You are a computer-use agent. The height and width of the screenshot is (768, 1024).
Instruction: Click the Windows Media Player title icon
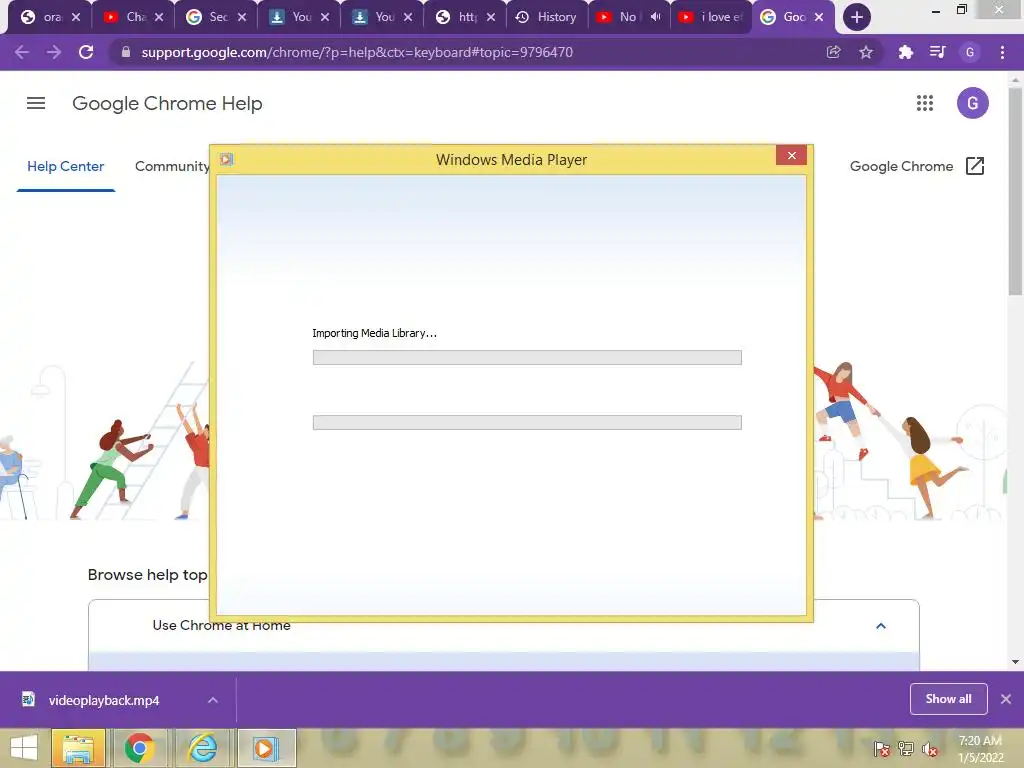tap(227, 159)
